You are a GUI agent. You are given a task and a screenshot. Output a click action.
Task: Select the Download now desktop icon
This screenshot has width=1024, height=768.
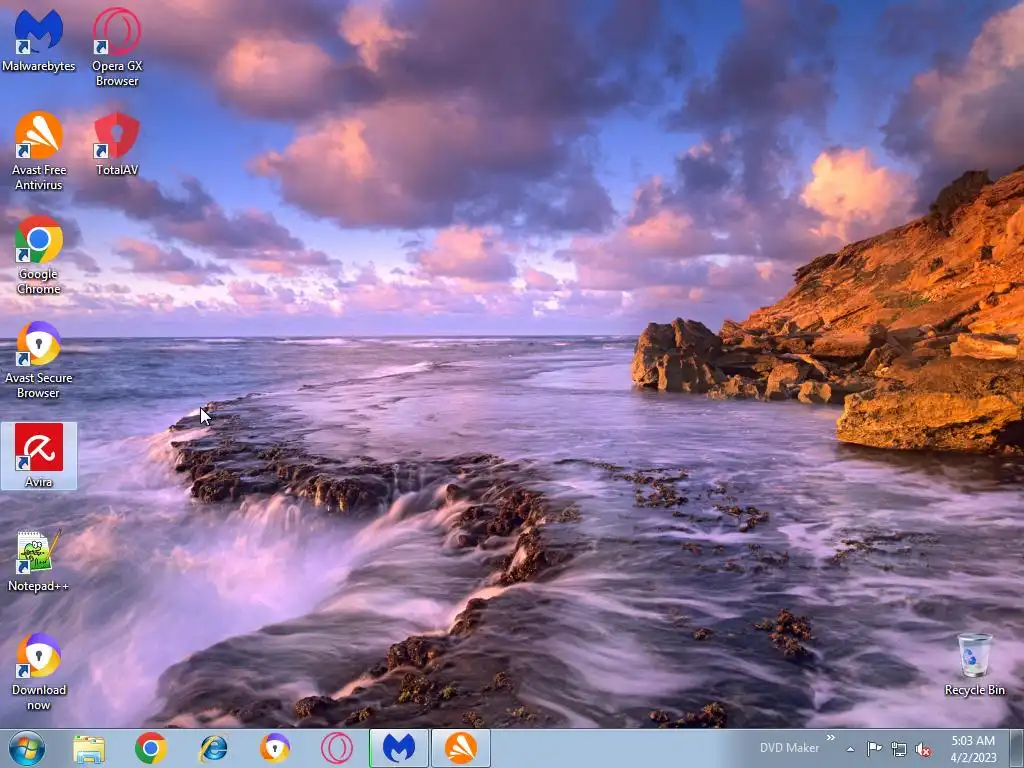coord(39,671)
